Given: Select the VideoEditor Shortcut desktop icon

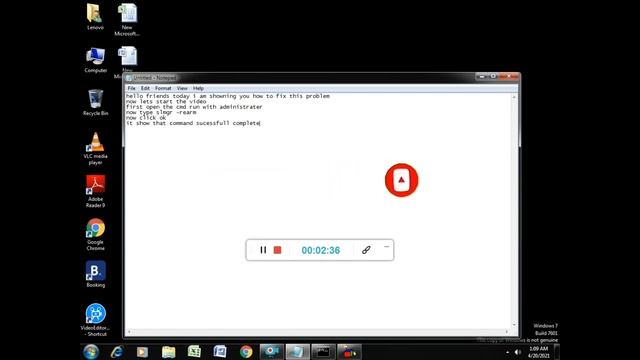Looking at the screenshot, I should [96, 320].
